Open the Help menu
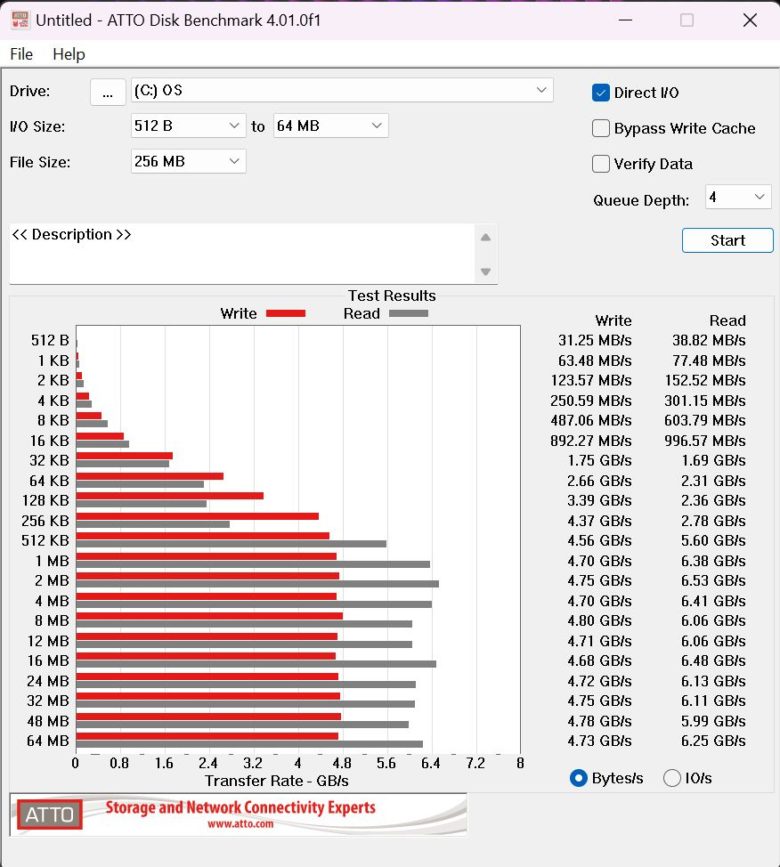The image size is (780, 867). click(69, 54)
